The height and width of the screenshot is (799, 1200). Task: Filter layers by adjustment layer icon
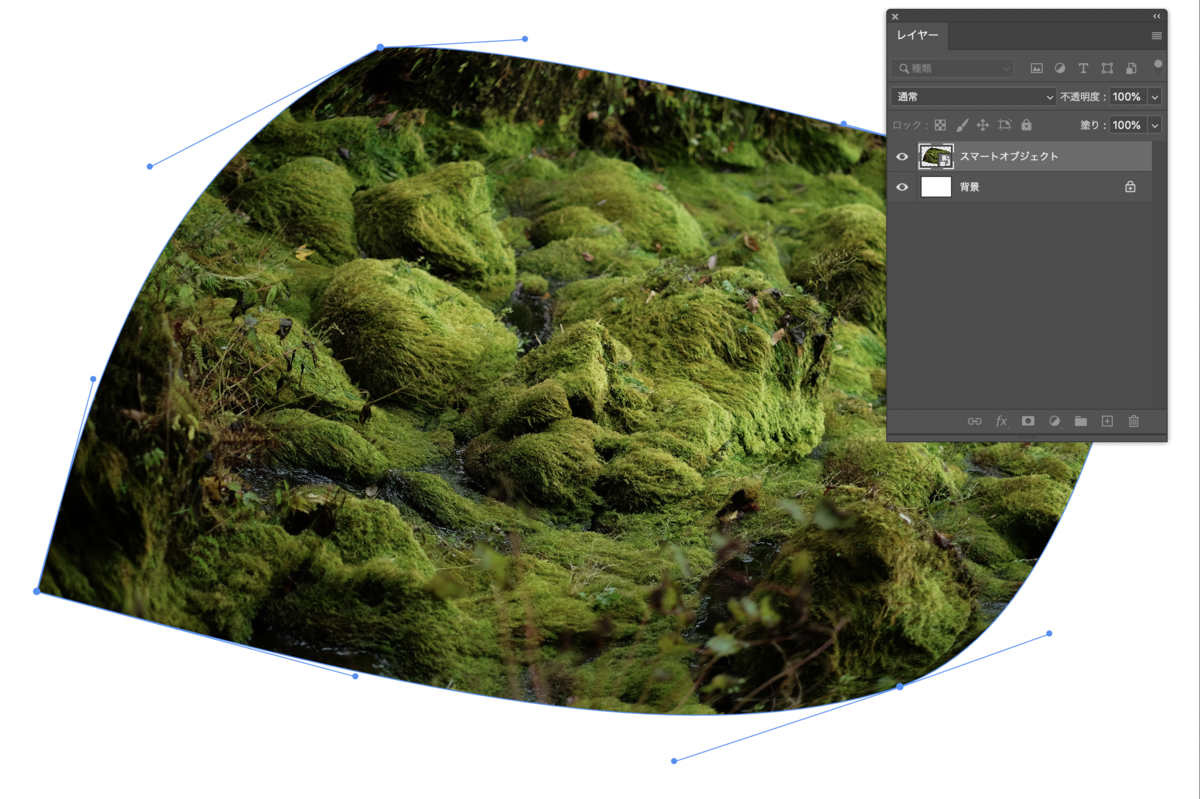(x=1060, y=68)
